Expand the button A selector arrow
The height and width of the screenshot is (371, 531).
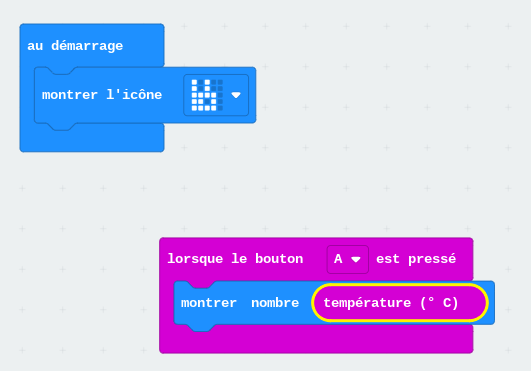pos(356,260)
